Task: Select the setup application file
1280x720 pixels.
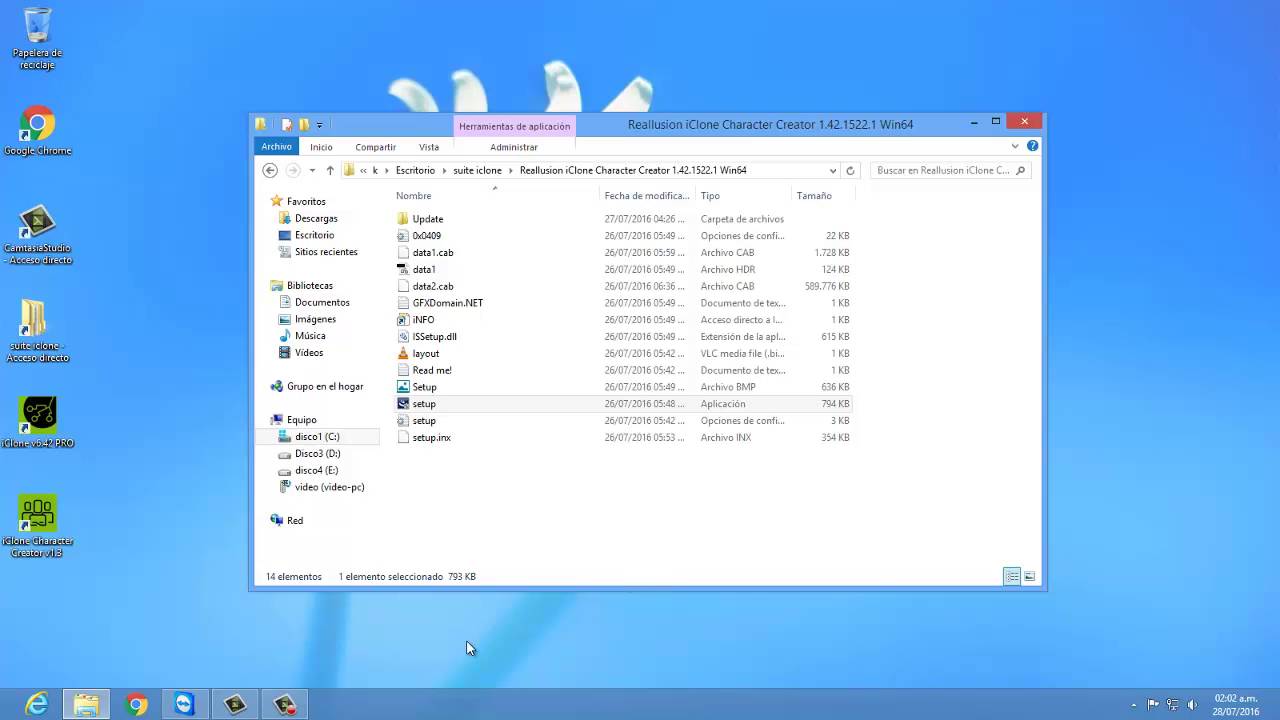Action: pyautogui.click(x=424, y=404)
